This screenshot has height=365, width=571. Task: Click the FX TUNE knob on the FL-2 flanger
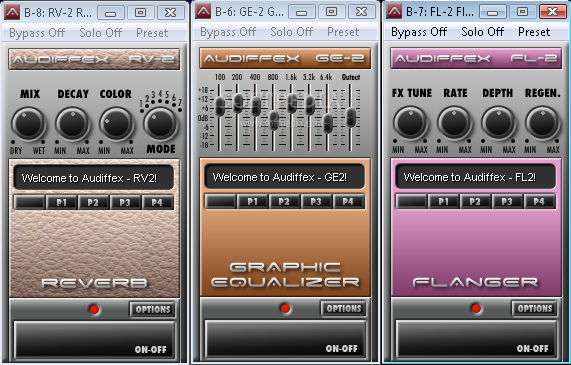pos(410,123)
